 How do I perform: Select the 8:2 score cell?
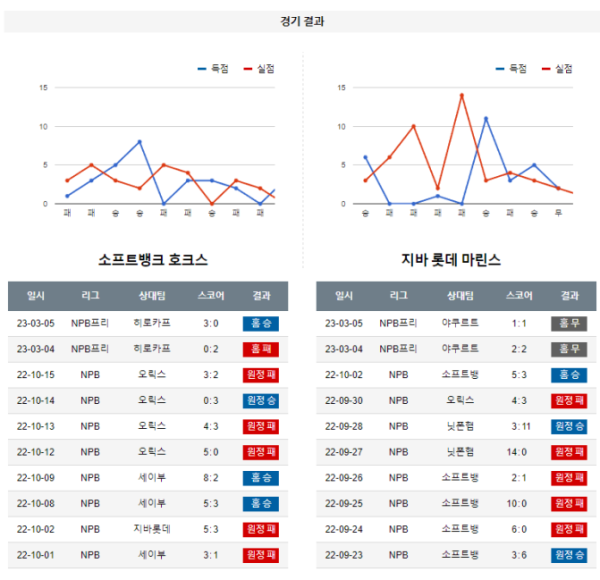[211, 478]
